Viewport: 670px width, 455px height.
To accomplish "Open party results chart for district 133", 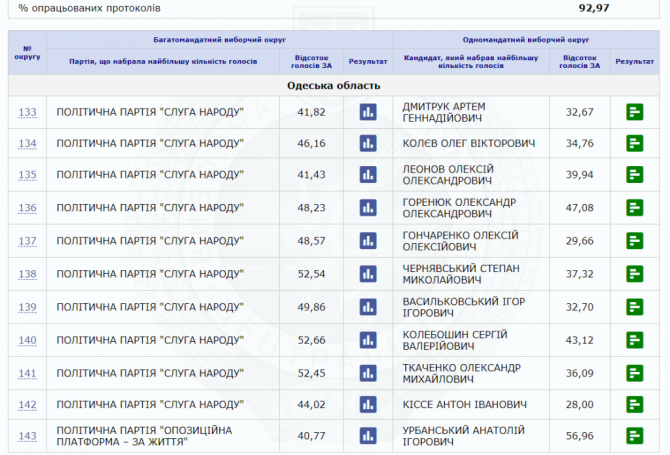I will pos(368,112).
